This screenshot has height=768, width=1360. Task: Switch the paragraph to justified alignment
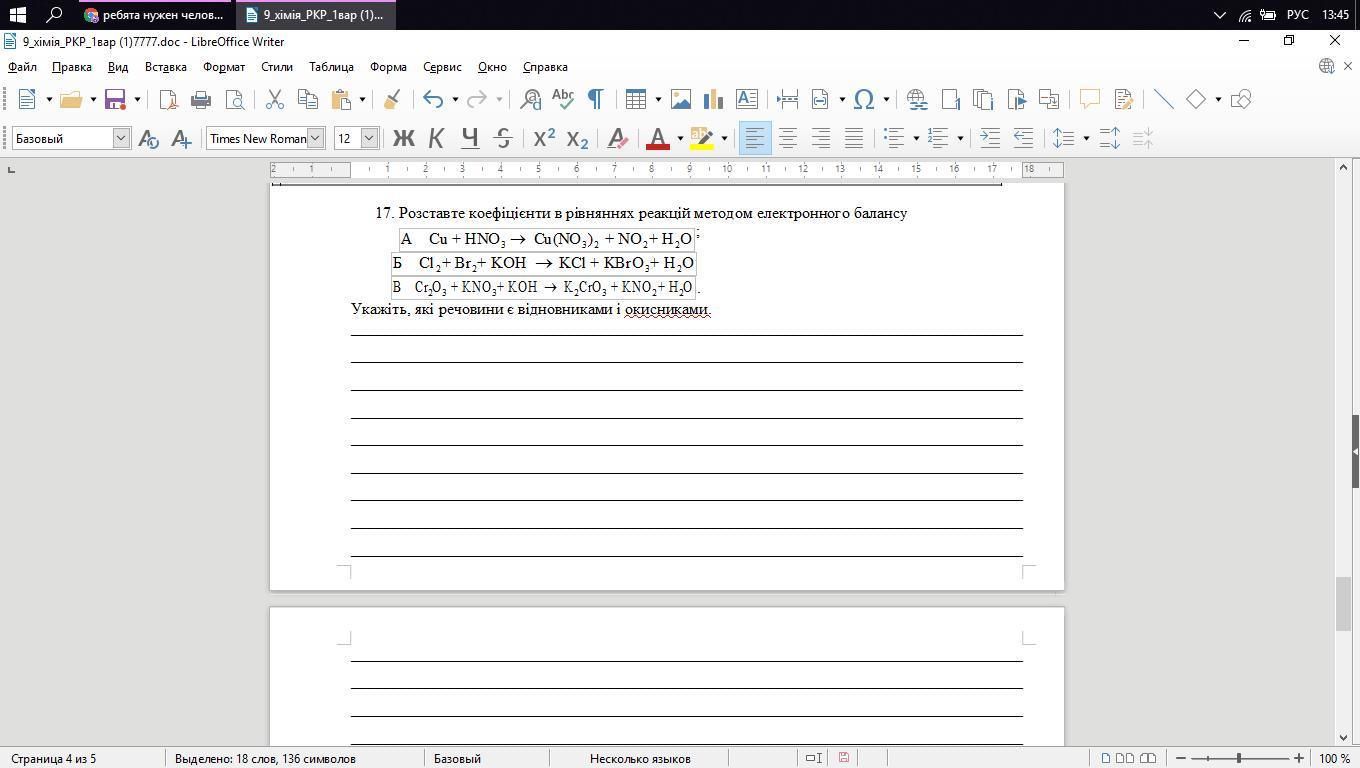tap(854, 138)
